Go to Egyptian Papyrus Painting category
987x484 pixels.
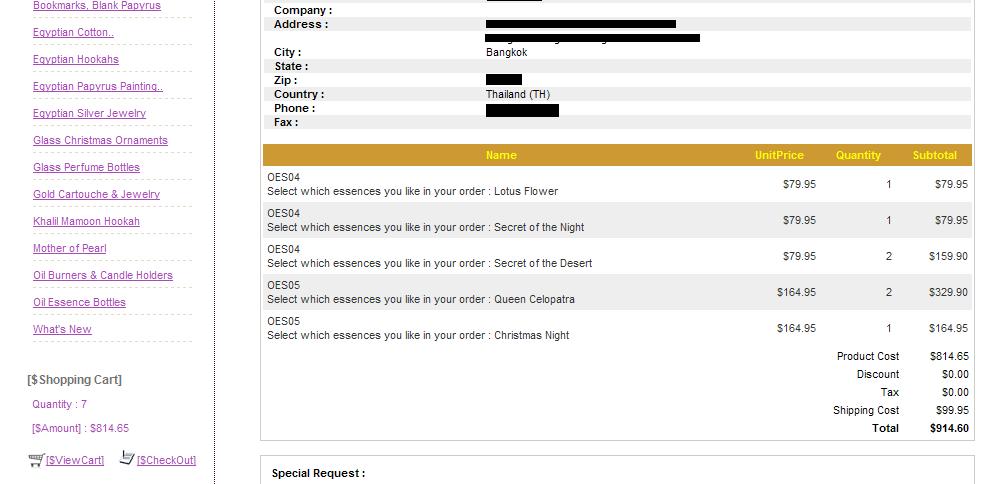click(98, 87)
